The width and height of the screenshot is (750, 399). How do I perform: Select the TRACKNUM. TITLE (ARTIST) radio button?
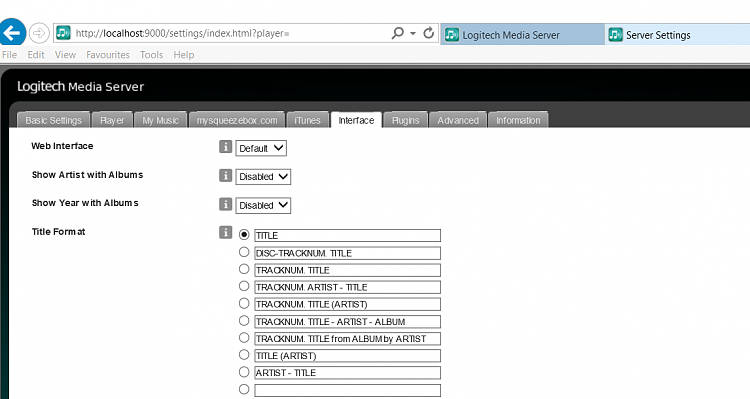pyautogui.click(x=244, y=303)
